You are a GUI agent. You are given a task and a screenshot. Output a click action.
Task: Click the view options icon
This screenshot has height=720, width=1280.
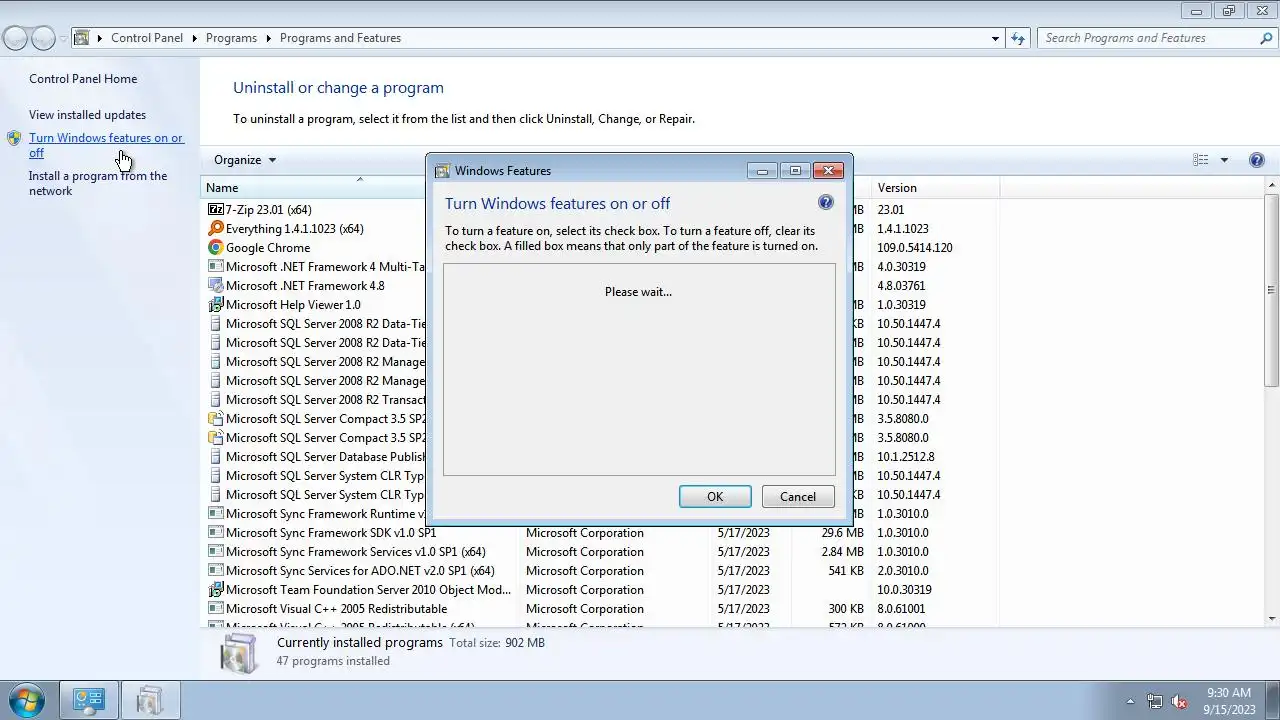(1201, 160)
